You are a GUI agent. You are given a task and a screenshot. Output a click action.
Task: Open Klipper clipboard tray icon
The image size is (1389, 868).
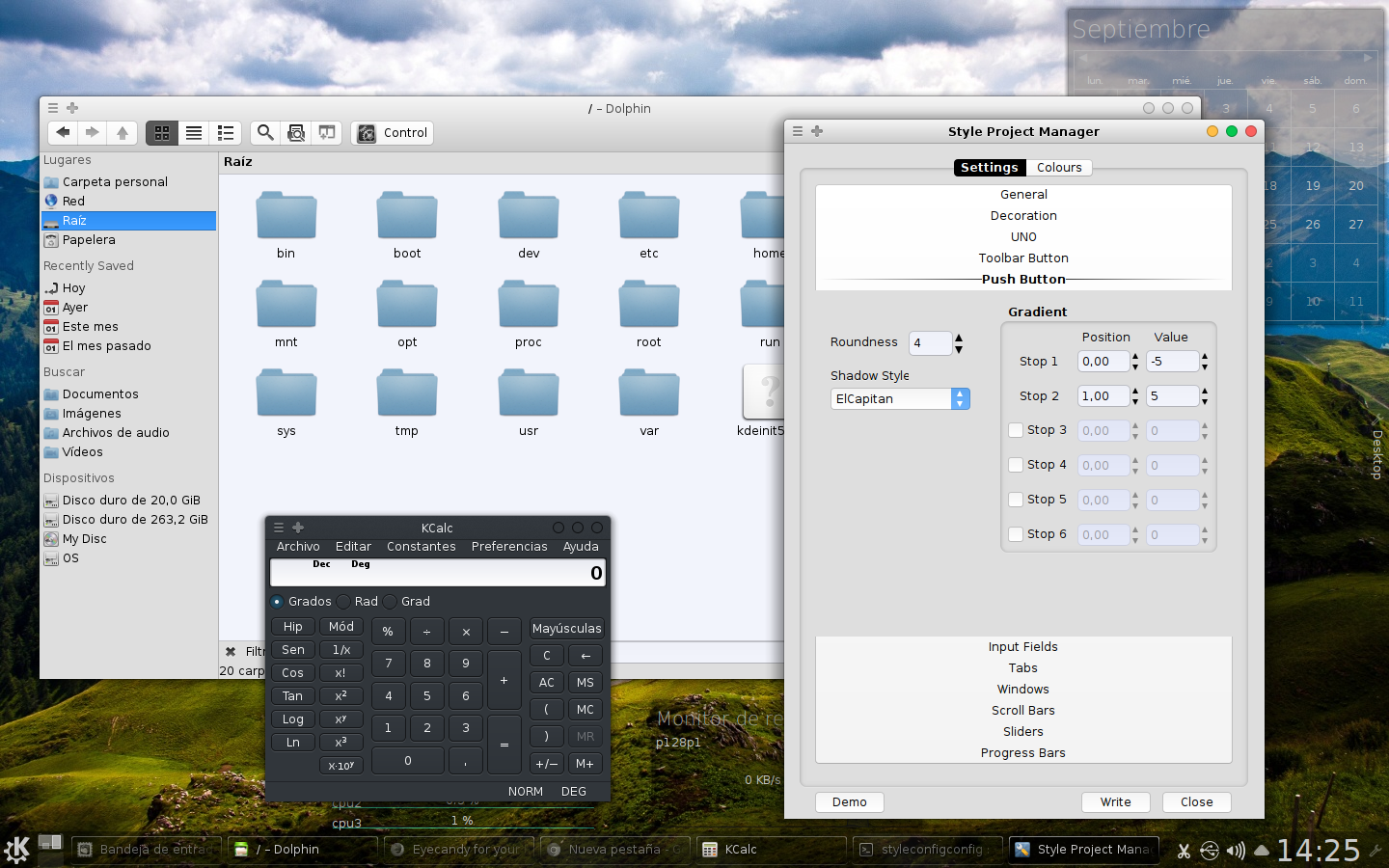pos(1184,851)
